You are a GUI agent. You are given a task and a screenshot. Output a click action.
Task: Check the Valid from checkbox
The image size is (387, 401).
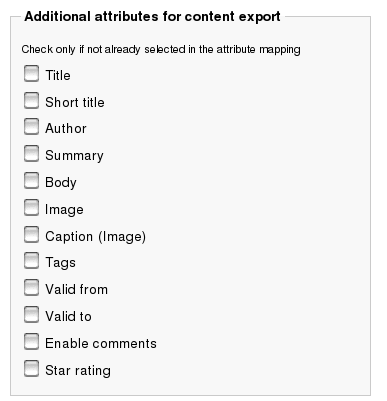click(31, 288)
